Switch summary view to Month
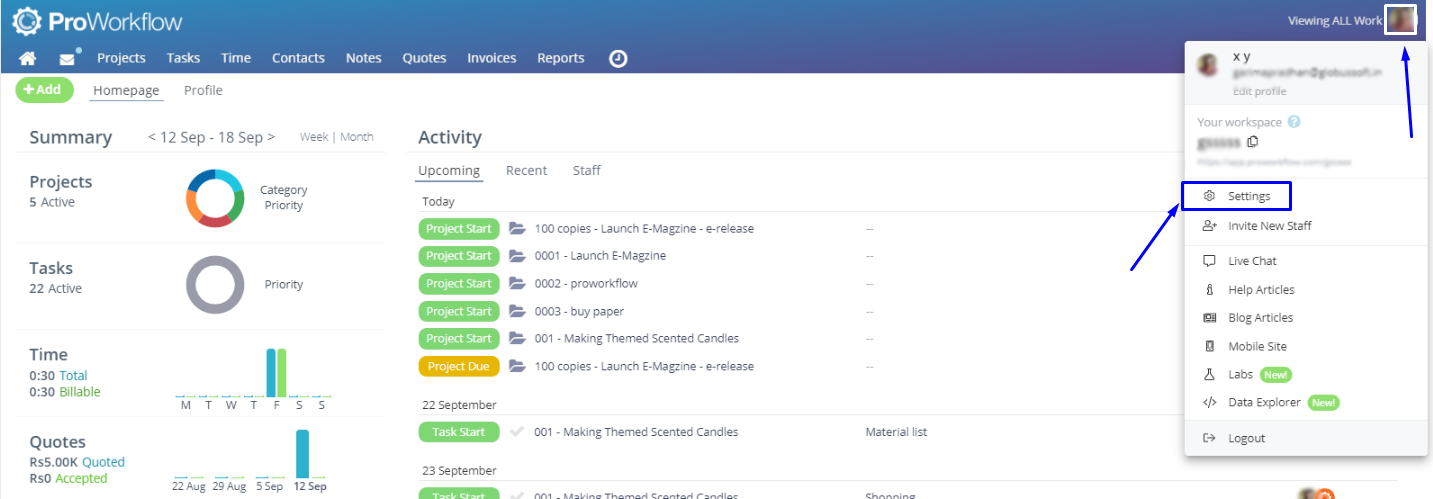This screenshot has height=499, width=1433. click(x=357, y=137)
